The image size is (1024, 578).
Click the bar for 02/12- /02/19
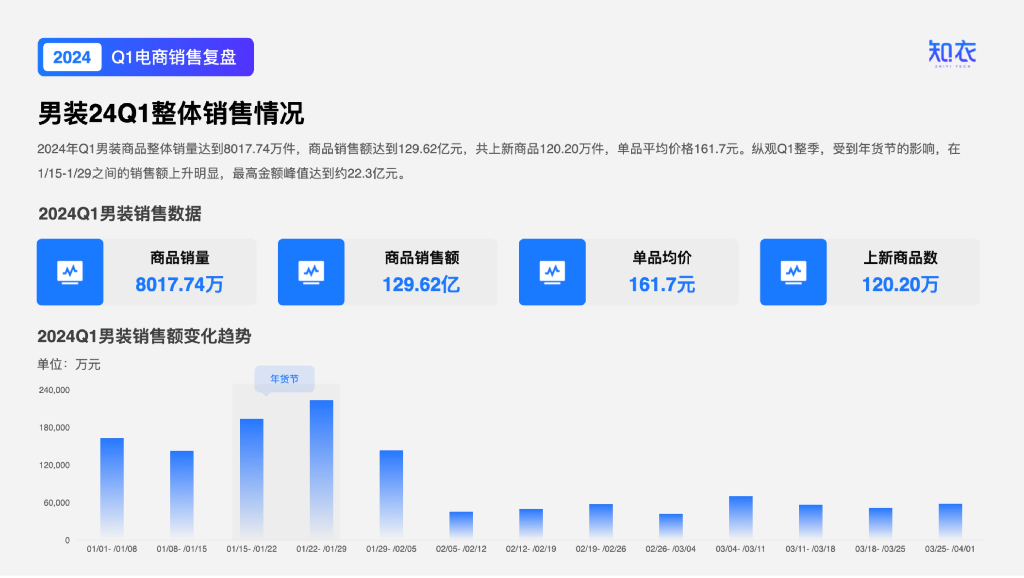click(x=531, y=524)
